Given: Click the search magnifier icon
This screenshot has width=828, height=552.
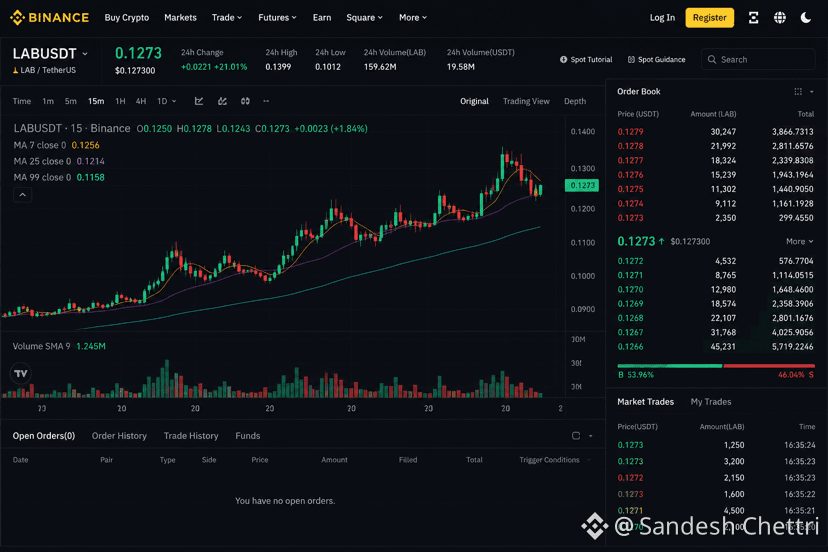Looking at the screenshot, I should (712, 60).
